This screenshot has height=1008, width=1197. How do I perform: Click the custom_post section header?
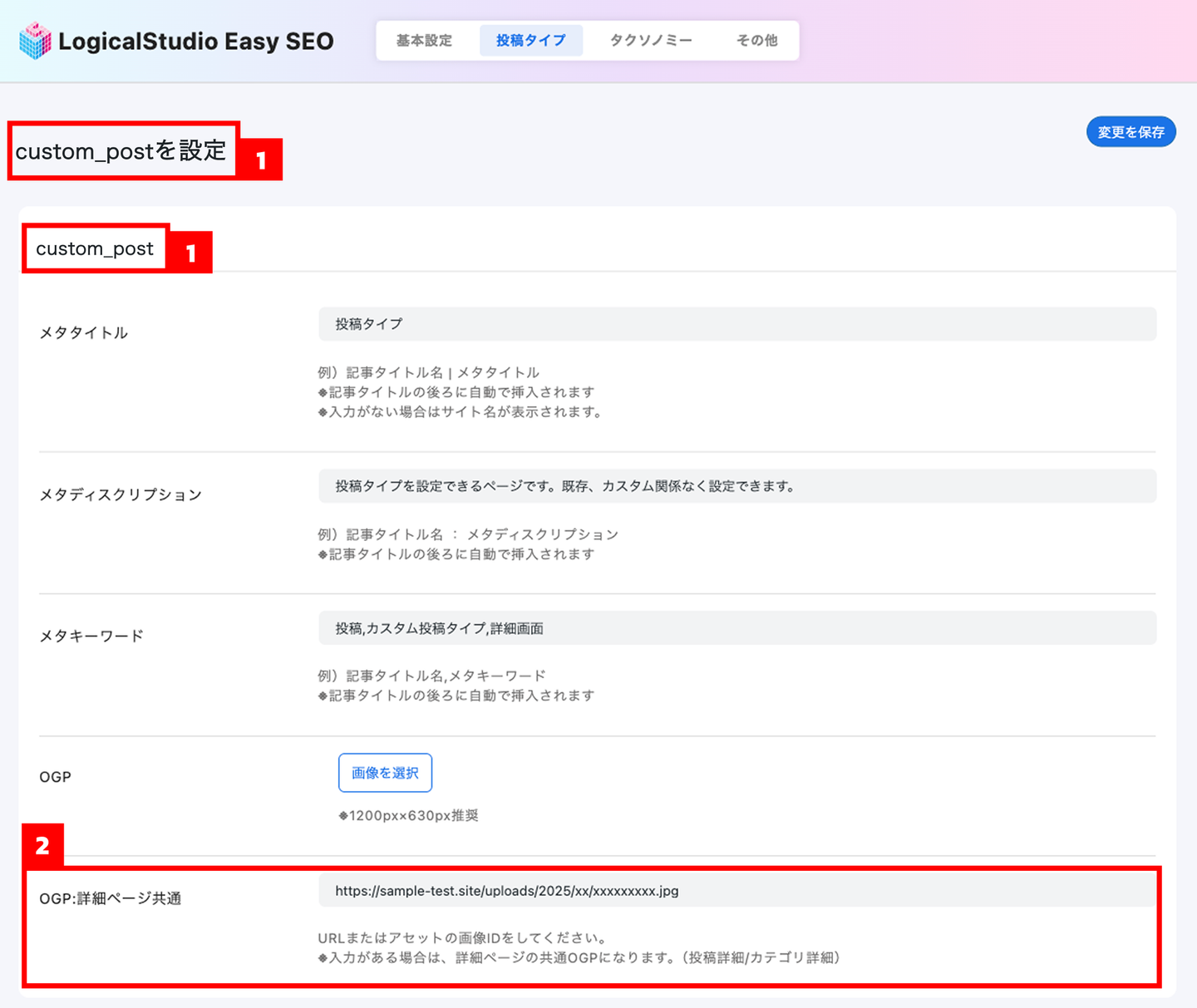(95, 248)
